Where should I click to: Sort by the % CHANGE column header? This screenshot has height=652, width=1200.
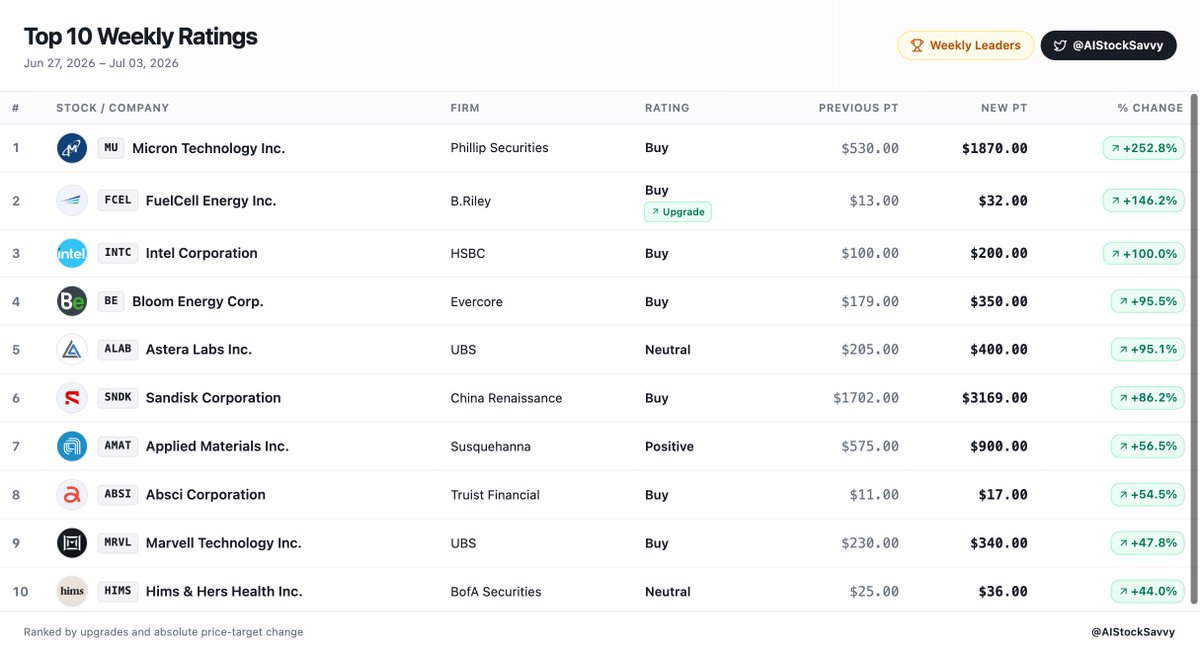(x=1150, y=108)
